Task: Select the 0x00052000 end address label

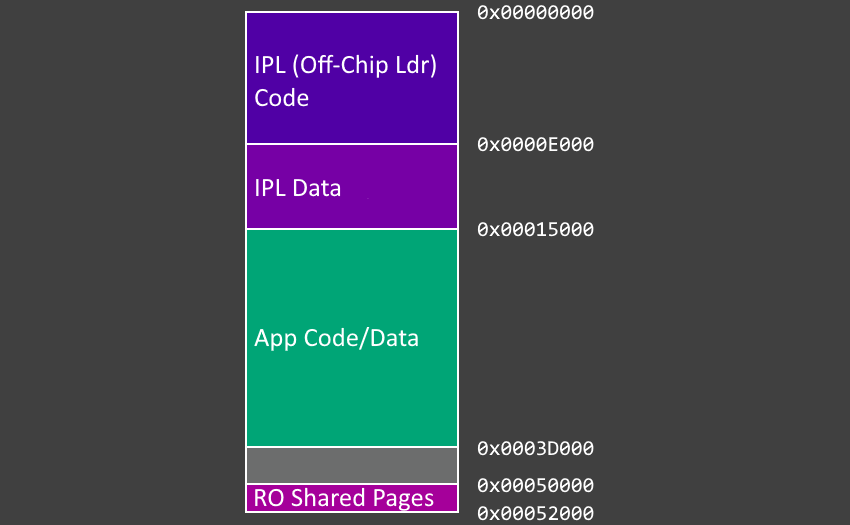Action: 535,514
